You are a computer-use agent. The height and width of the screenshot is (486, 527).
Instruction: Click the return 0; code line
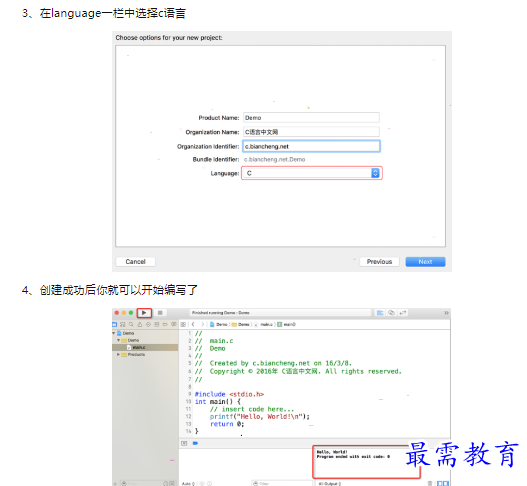[x=227, y=424]
